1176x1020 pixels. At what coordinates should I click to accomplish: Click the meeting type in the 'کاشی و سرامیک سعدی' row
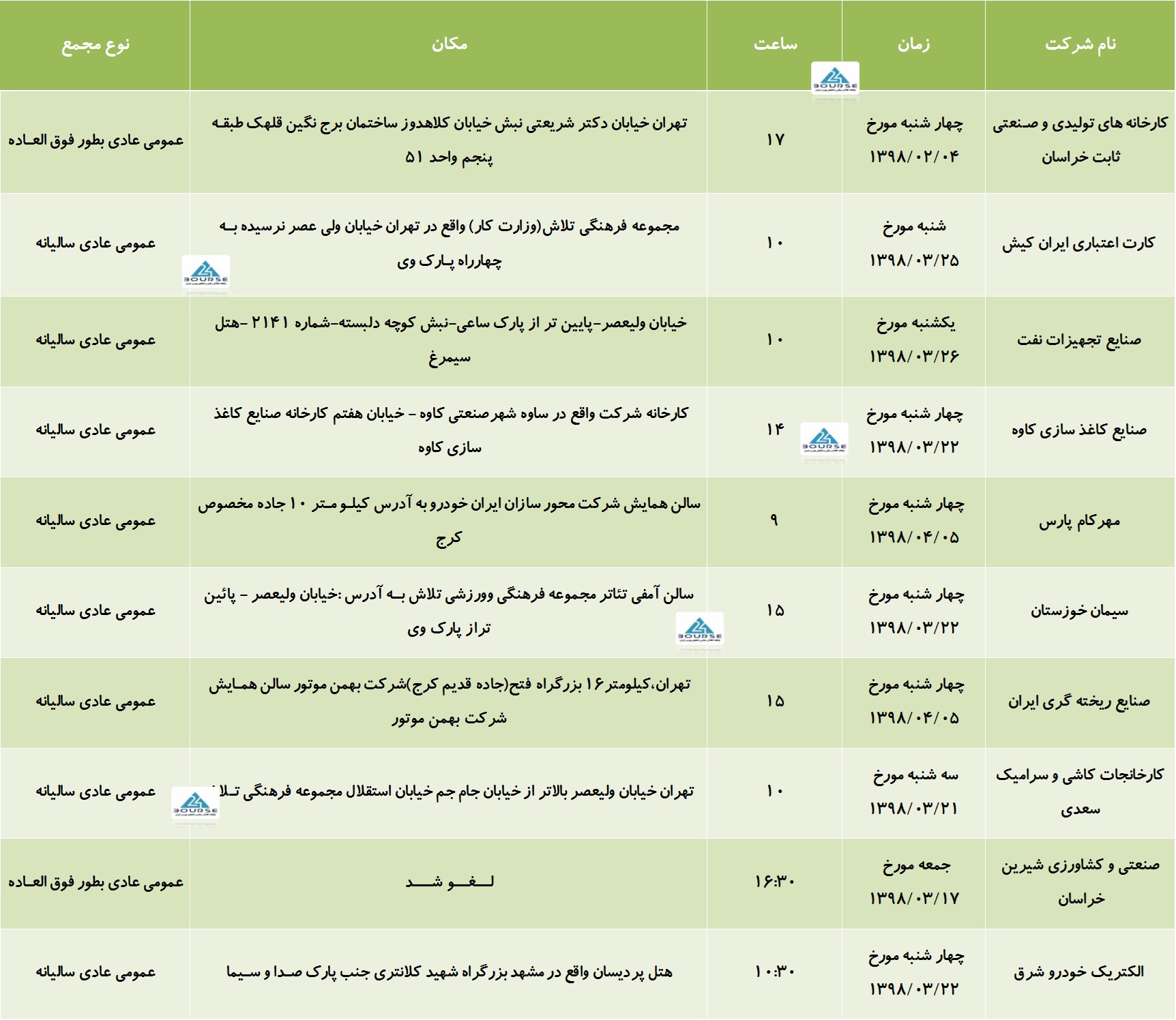[x=95, y=792]
